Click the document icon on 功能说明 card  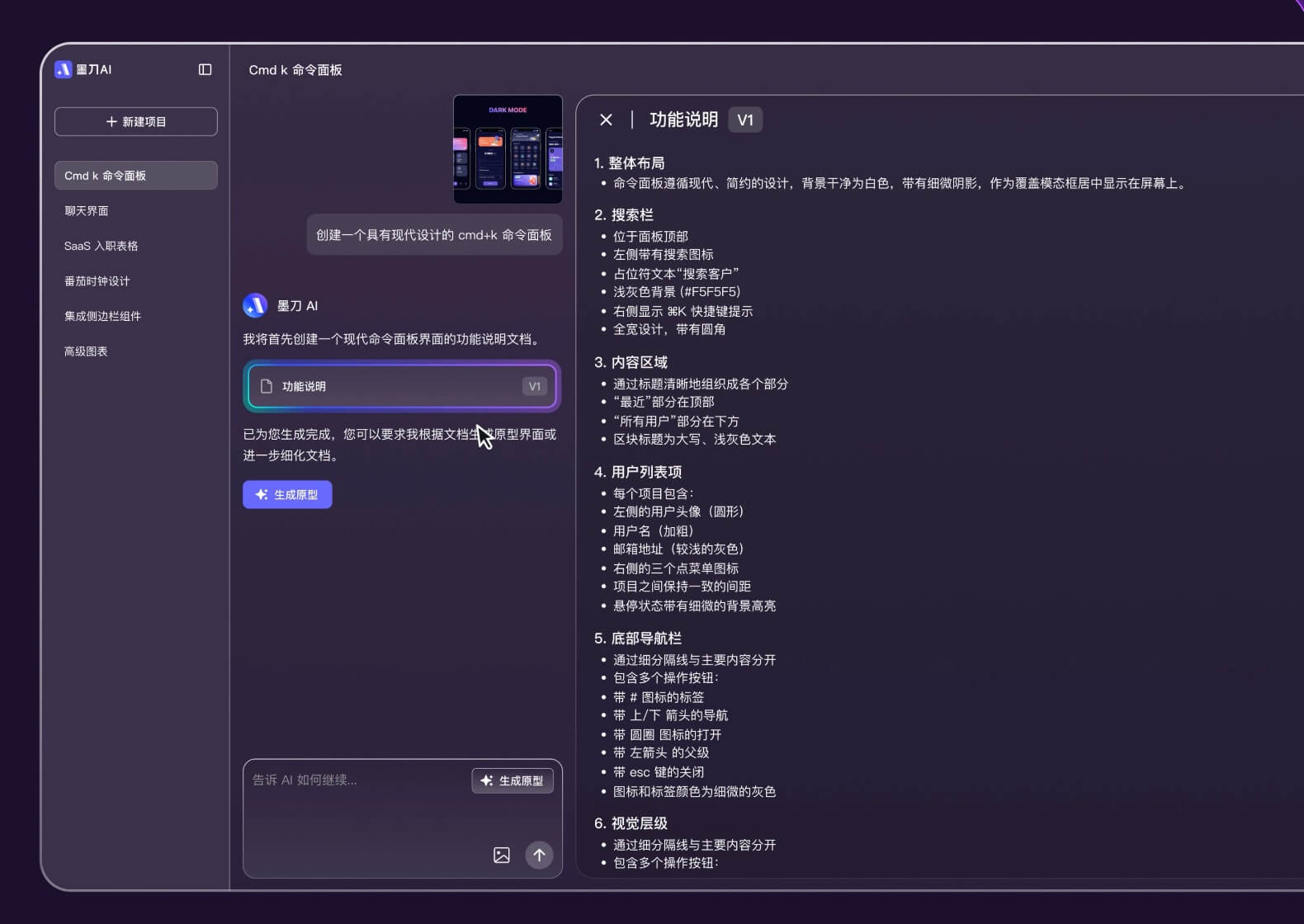pyautogui.click(x=267, y=386)
